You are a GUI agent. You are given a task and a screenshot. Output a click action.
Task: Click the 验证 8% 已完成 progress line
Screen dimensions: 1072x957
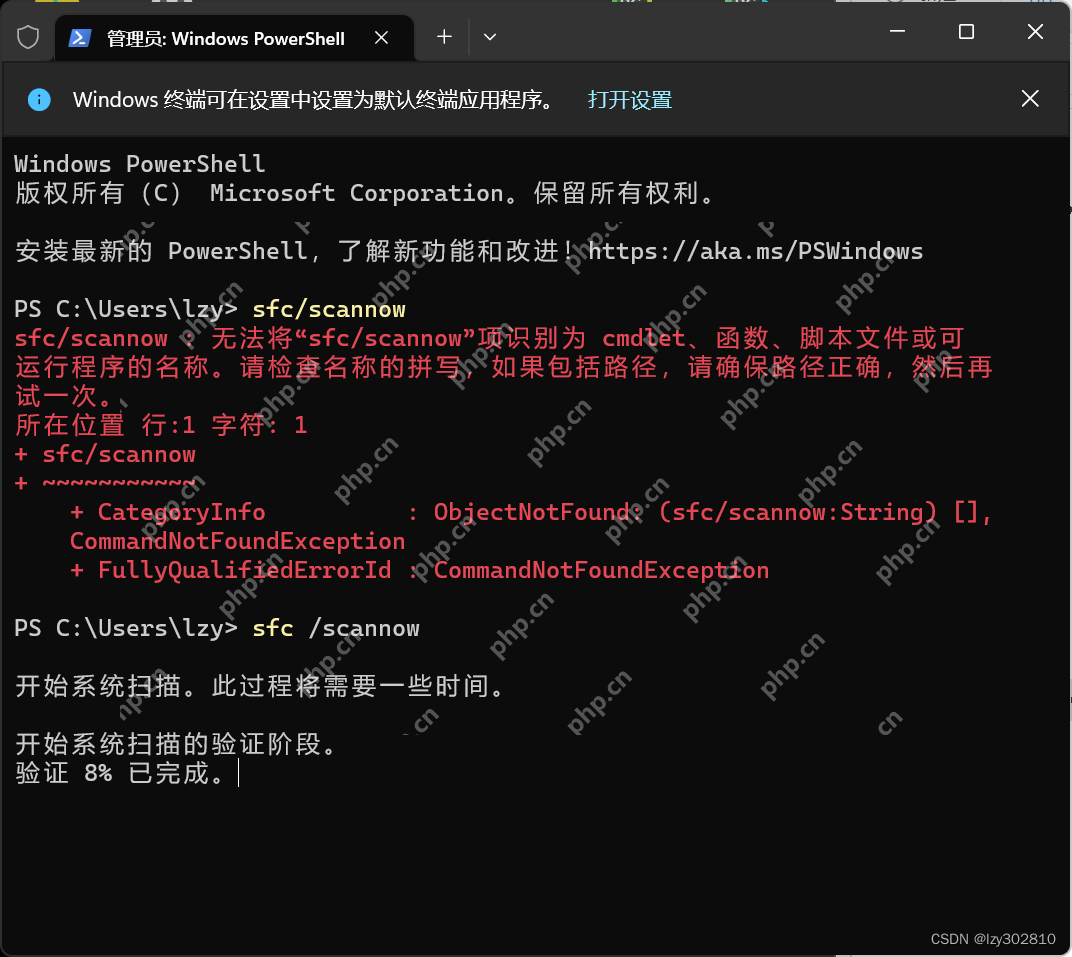(120, 772)
